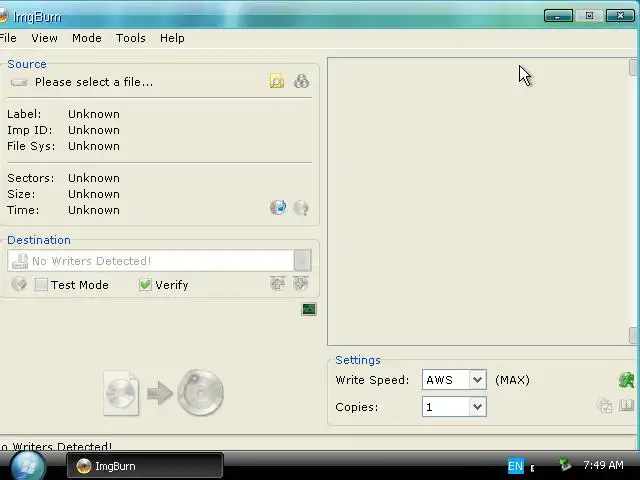Screen dimensions: 640x480
Task: Open the Mode menu
Action: coord(87,38)
